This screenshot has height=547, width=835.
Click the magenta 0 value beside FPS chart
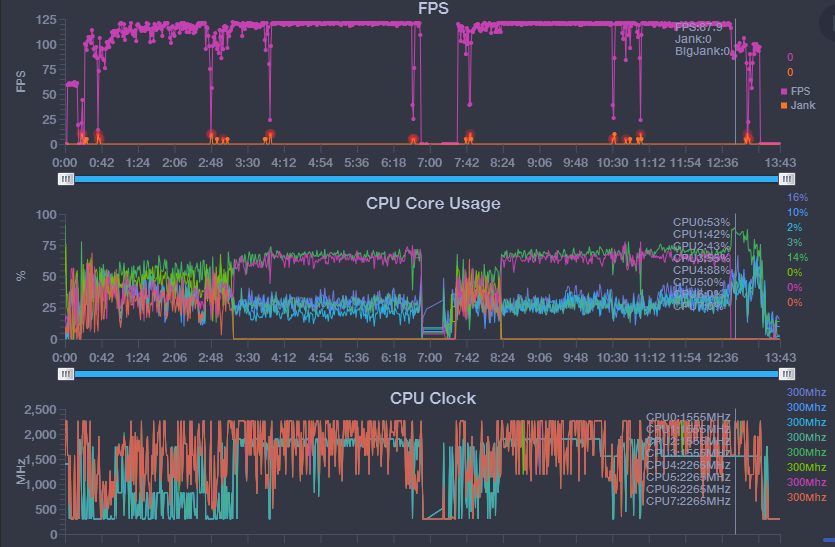point(790,57)
